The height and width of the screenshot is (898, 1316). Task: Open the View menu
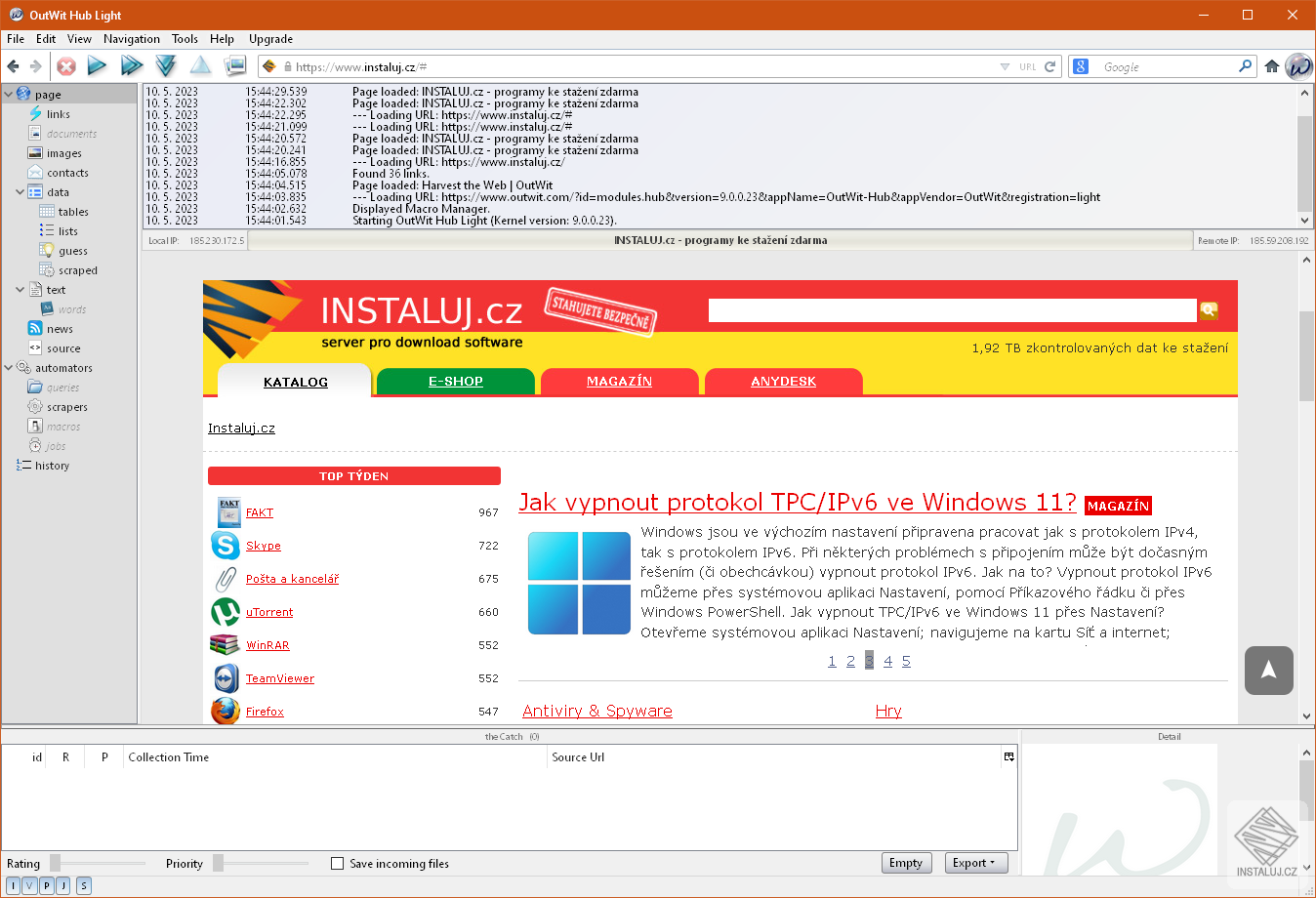pos(79,39)
